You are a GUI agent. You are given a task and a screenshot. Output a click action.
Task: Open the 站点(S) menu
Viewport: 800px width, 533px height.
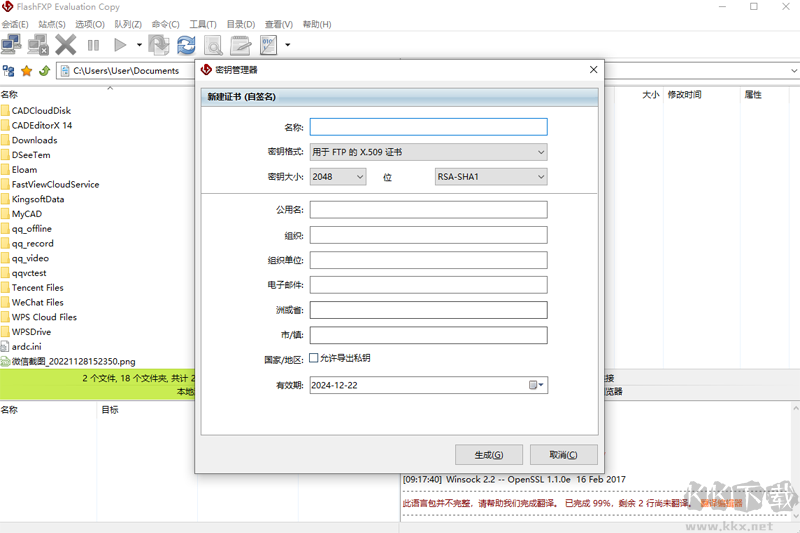coord(52,24)
